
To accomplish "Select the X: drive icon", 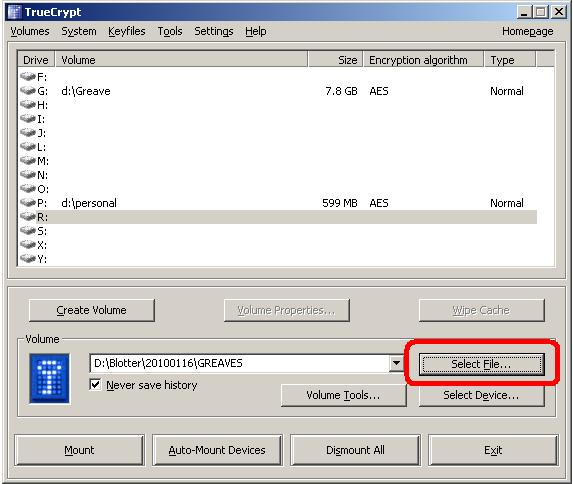I will [28, 245].
